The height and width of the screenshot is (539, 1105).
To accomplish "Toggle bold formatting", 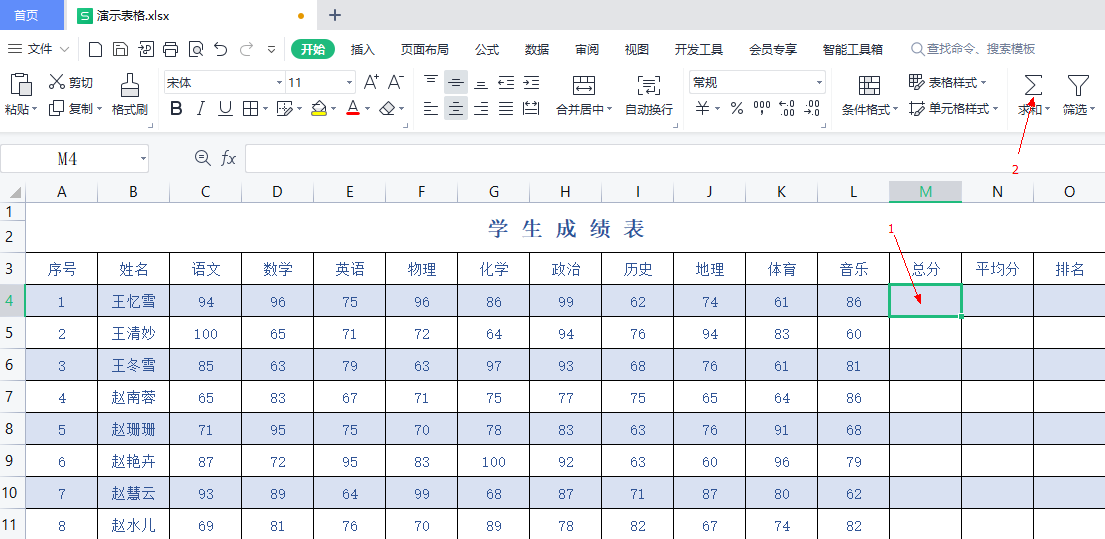I will point(176,109).
